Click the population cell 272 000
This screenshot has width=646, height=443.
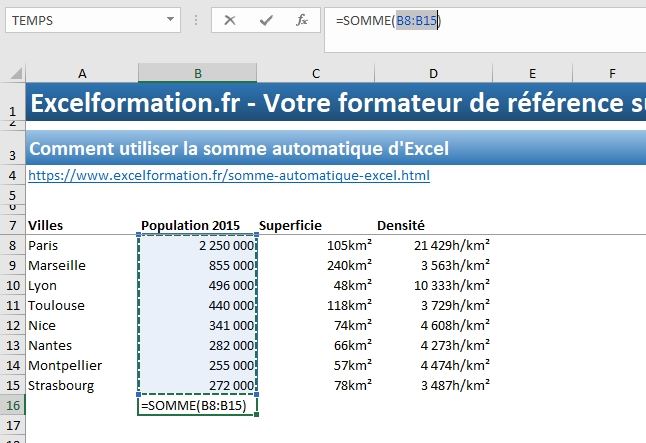point(197,385)
